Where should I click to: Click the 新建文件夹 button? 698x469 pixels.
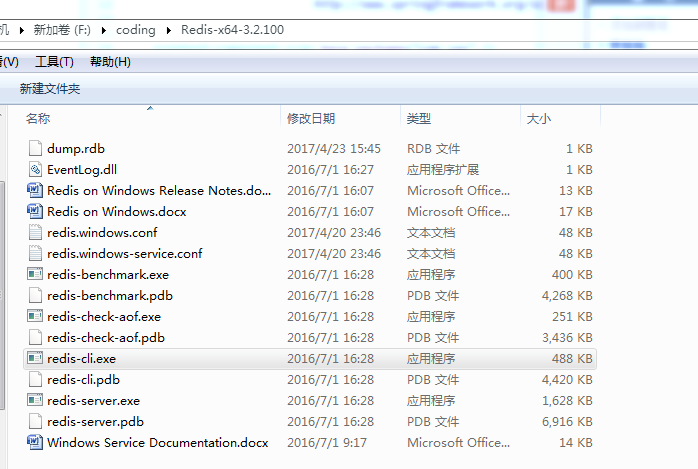(50, 89)
